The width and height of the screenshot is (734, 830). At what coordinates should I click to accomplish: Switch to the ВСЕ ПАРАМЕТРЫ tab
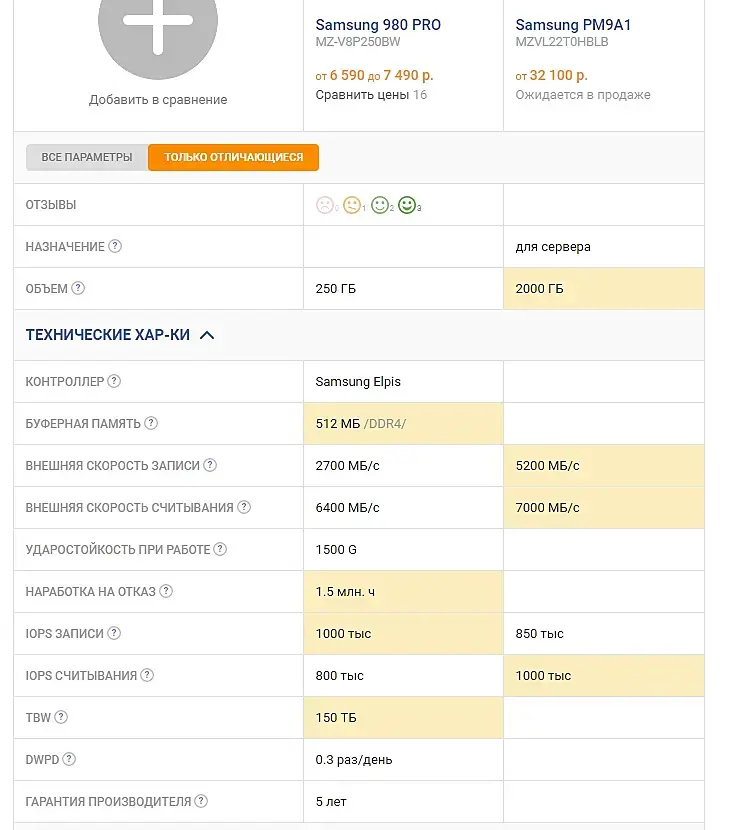pyautogui.click(x=87, y=157)
